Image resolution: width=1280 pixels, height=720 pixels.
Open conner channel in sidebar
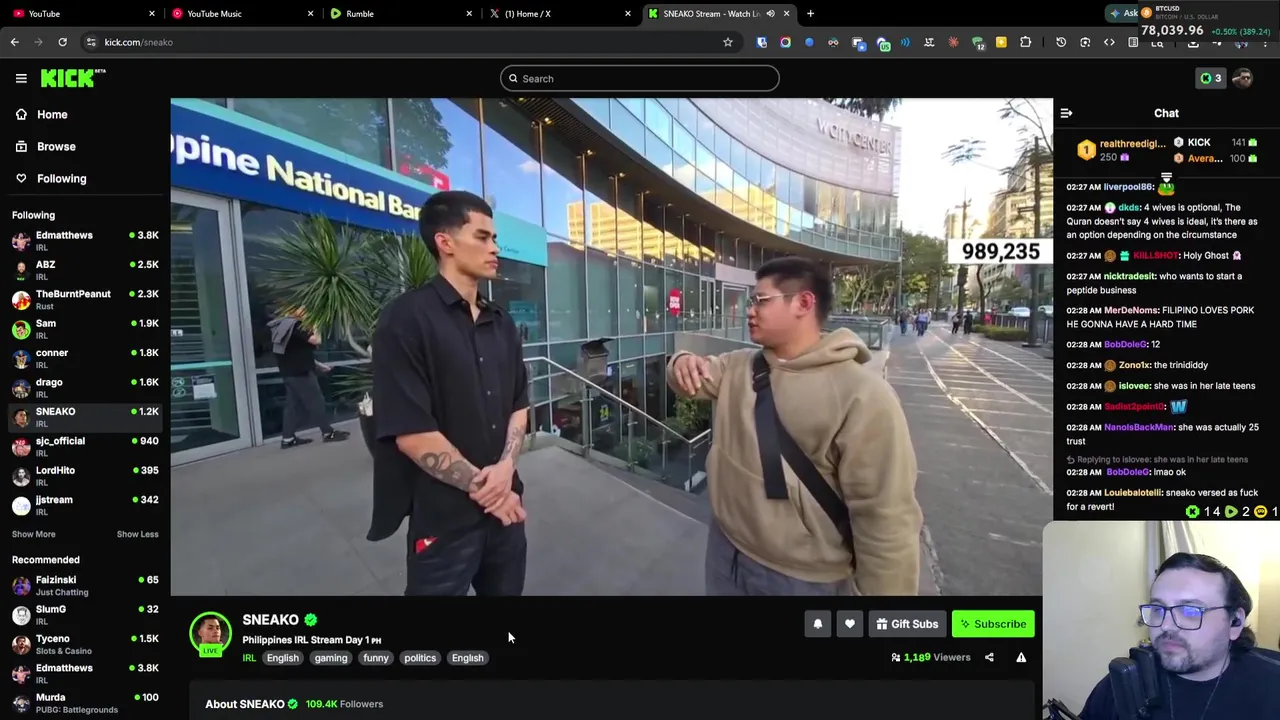click(x=85, y=358)
